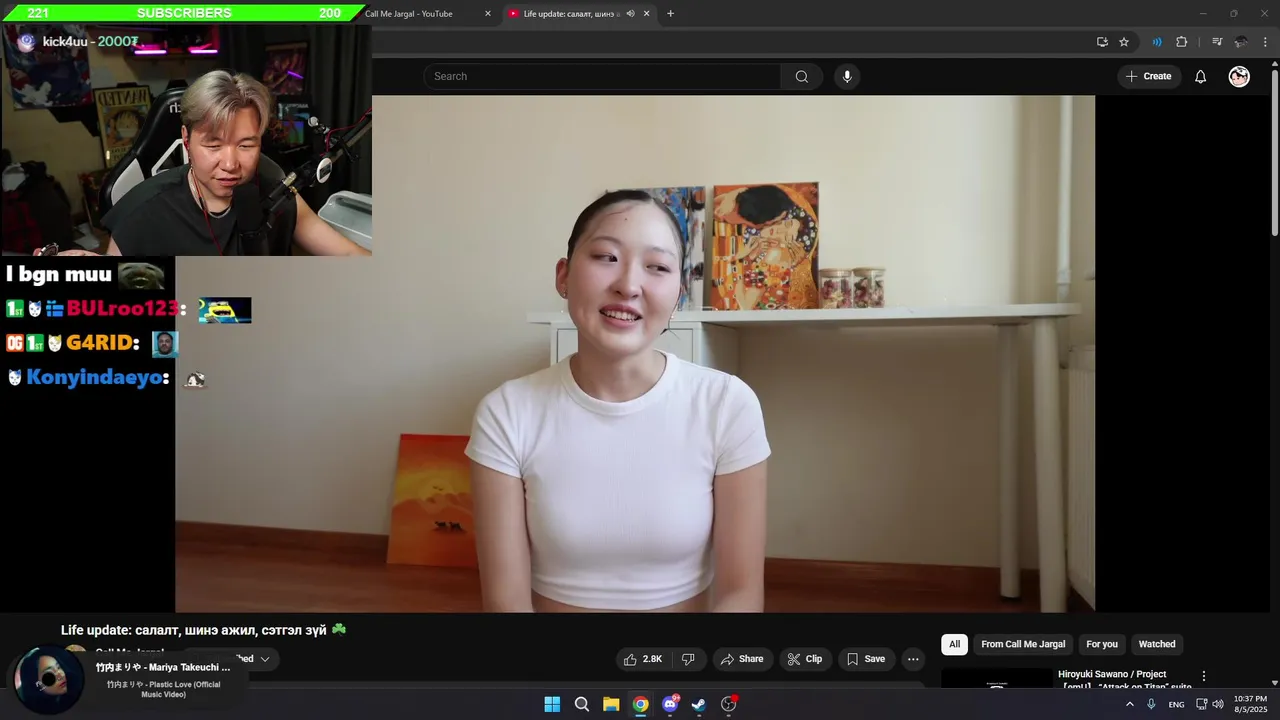The width and height of the screenshot is (1280, 720).
Task: Share the video
Action: (742, 659)
